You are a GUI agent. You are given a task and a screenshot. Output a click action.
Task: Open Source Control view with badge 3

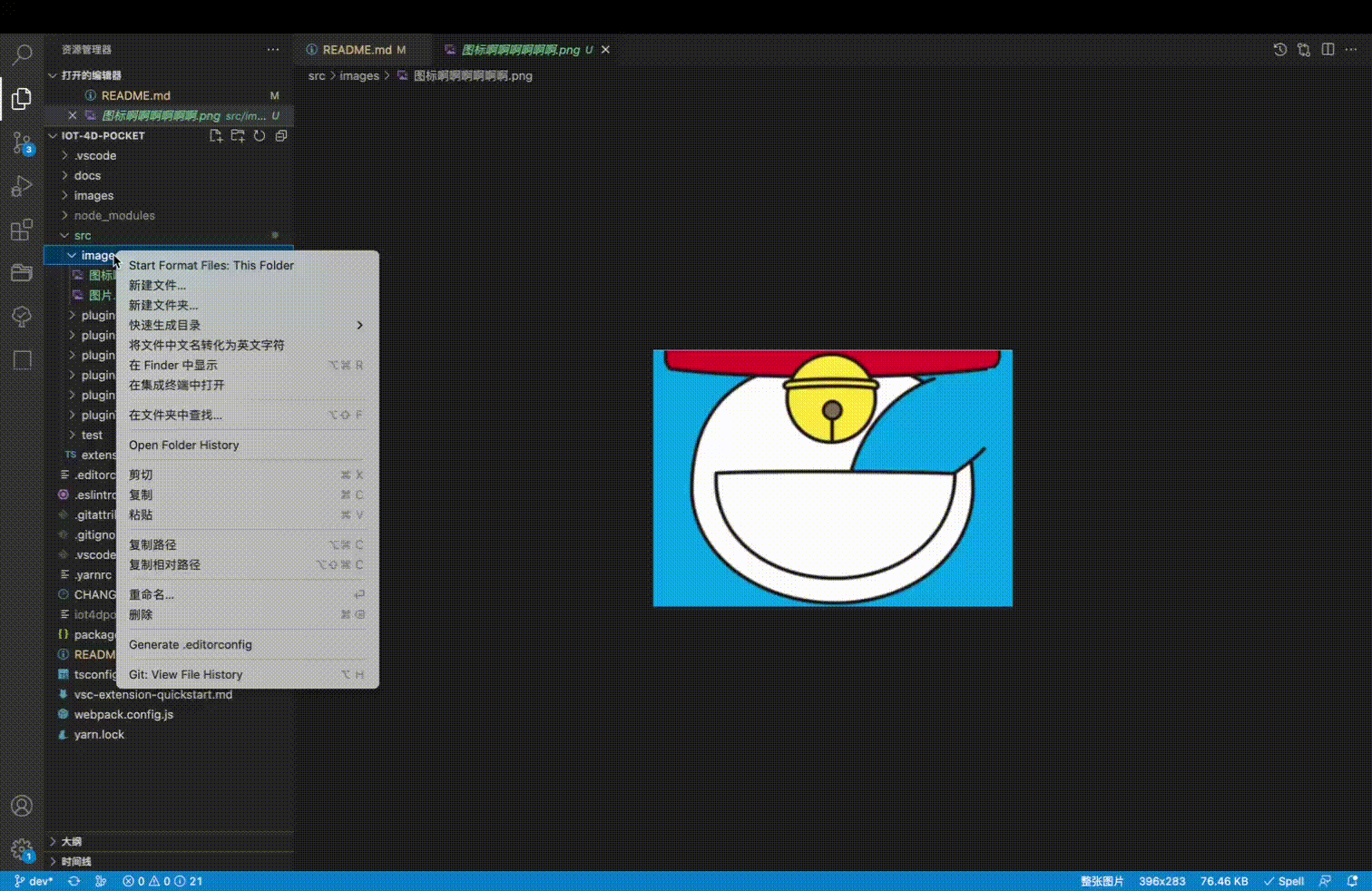[22, 142]
